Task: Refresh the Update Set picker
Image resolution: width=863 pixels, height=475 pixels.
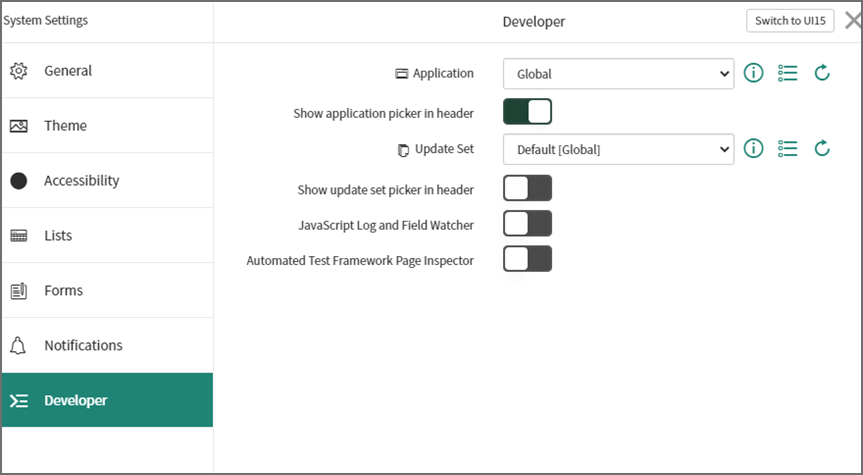Action: coord(822,149)
